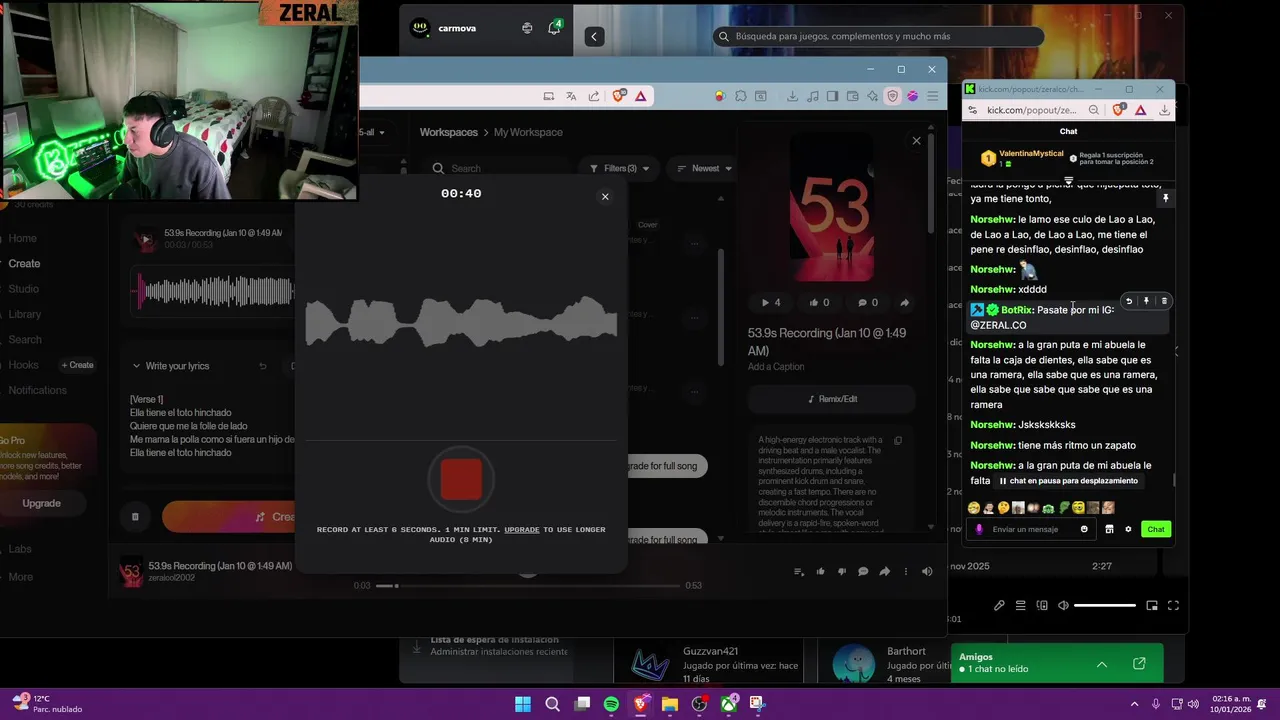Click the orange Create song button
This screenshot has height=720, width=1280.
(230, 517)
